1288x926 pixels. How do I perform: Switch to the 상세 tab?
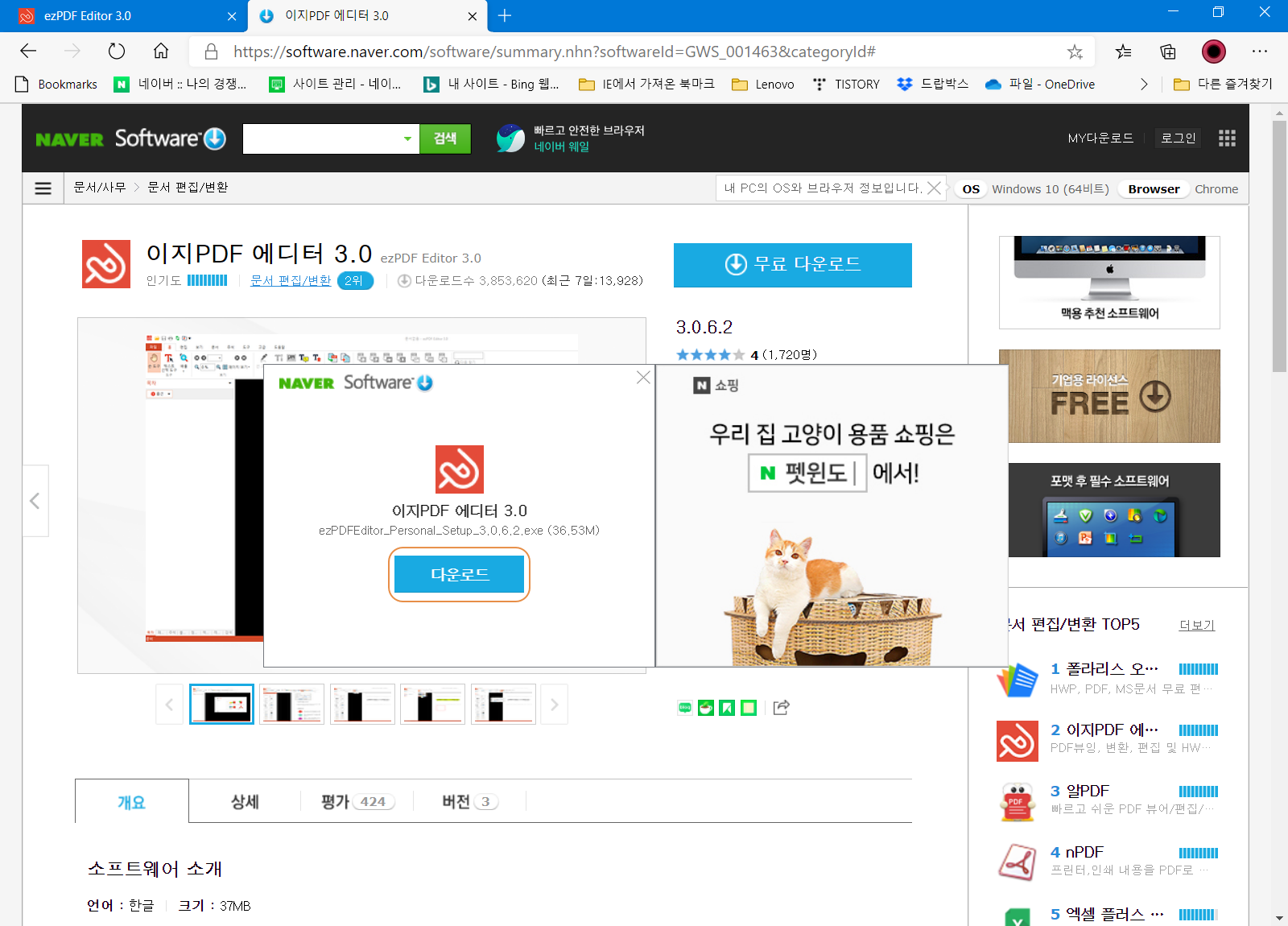point(245,801)
